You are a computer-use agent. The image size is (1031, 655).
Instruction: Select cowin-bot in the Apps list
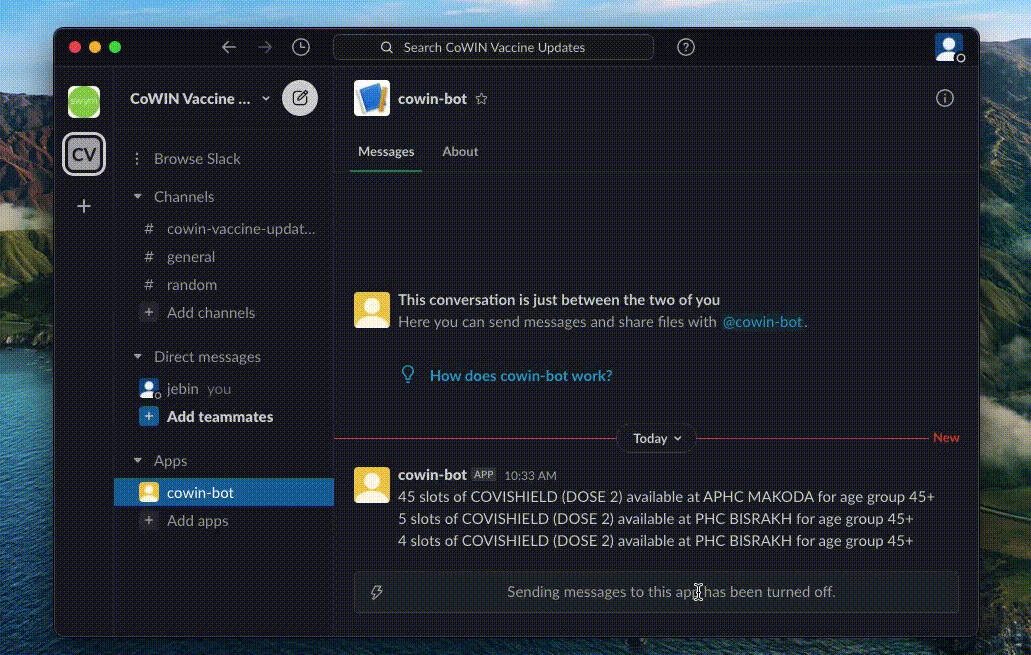point(224,492)
